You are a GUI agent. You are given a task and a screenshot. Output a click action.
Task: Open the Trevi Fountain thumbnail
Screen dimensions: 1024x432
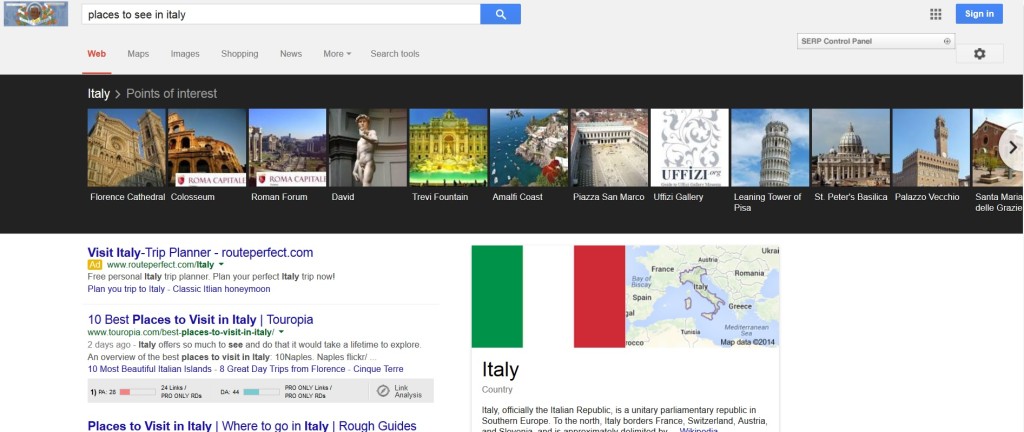pyautogui.click(x=448, y=147)
